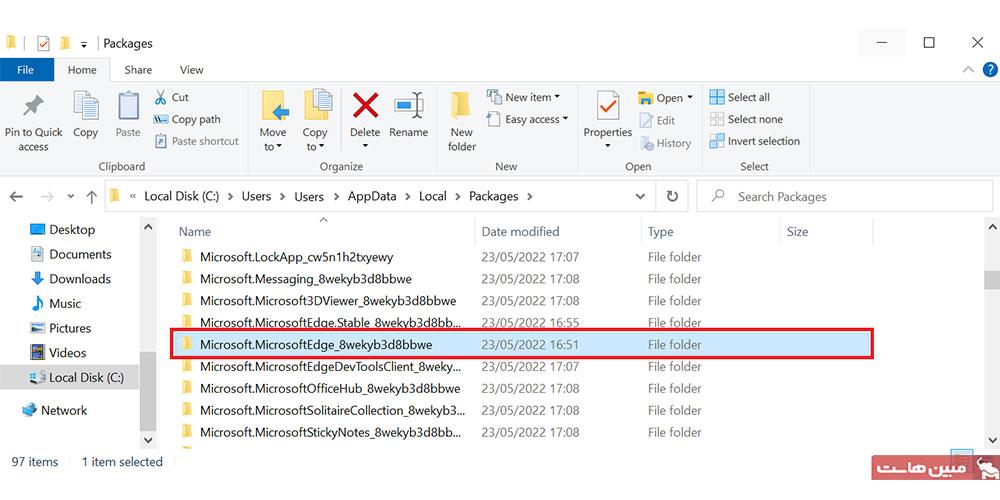Click the Properties checkmark icon
This screenshot has width=1000, height=500.
[x=608, y=105]
